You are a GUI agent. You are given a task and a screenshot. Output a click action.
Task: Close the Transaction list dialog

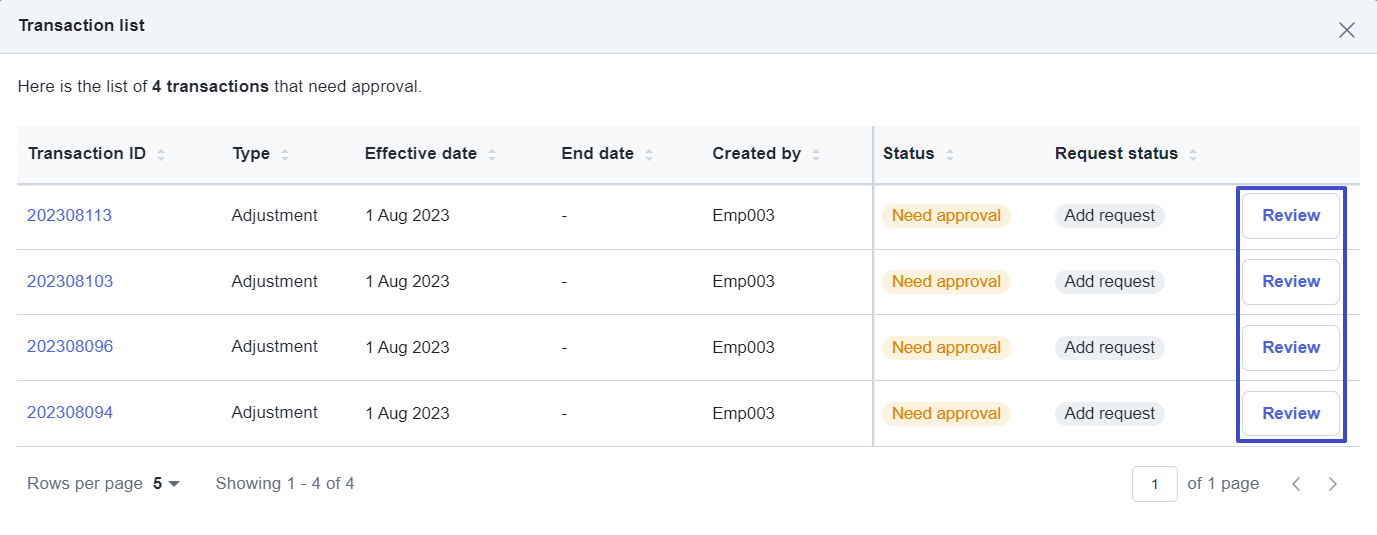[1346, 30]
